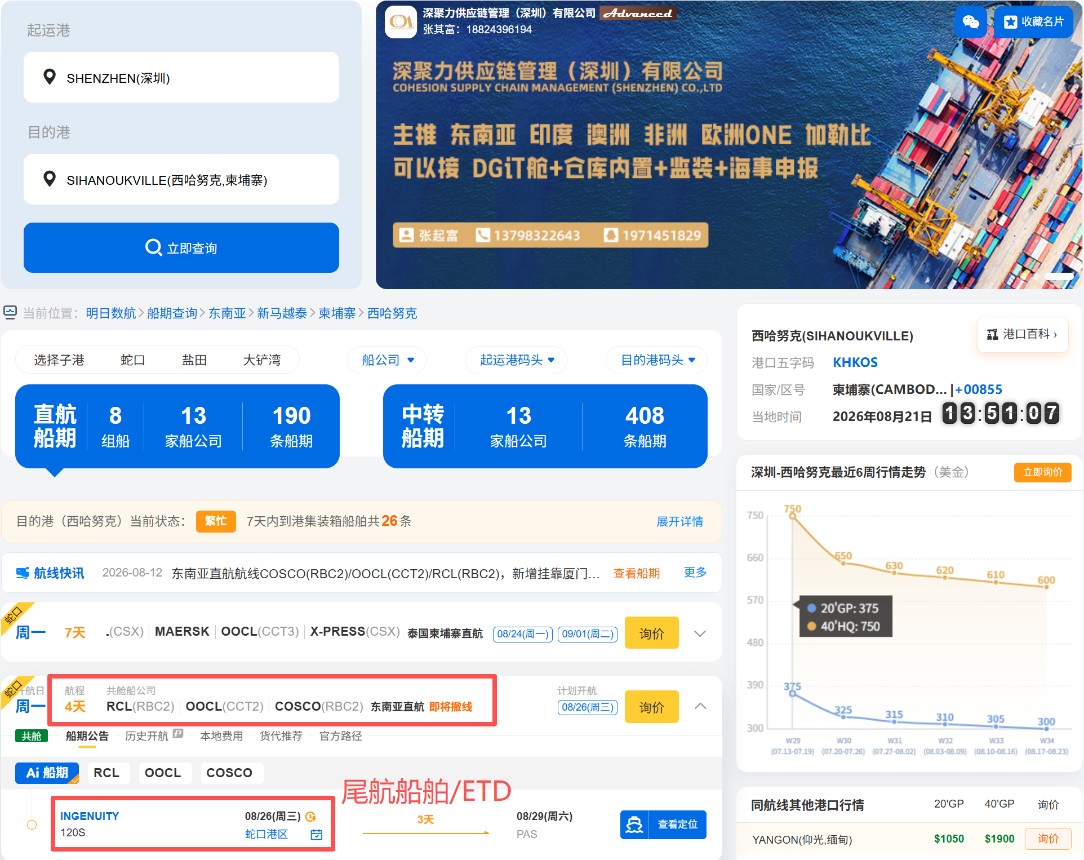This screenshot has height=860, width=1084.
Task: Select the COSCO carrier filter chip
Action: click(229, 773)
